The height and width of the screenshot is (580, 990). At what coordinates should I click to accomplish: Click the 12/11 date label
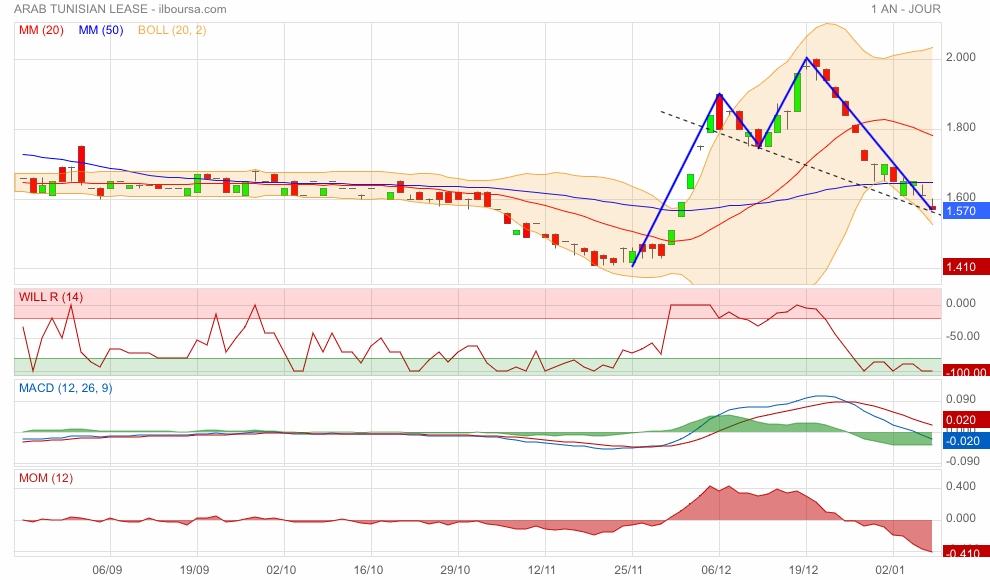[x=542, y=570]
